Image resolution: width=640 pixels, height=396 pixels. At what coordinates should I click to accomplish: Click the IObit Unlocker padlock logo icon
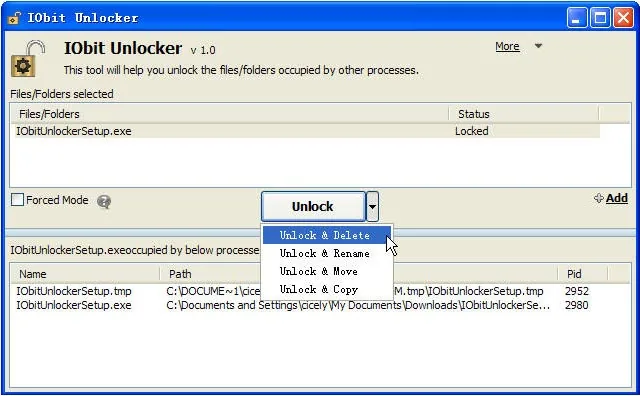click(28, 59)
